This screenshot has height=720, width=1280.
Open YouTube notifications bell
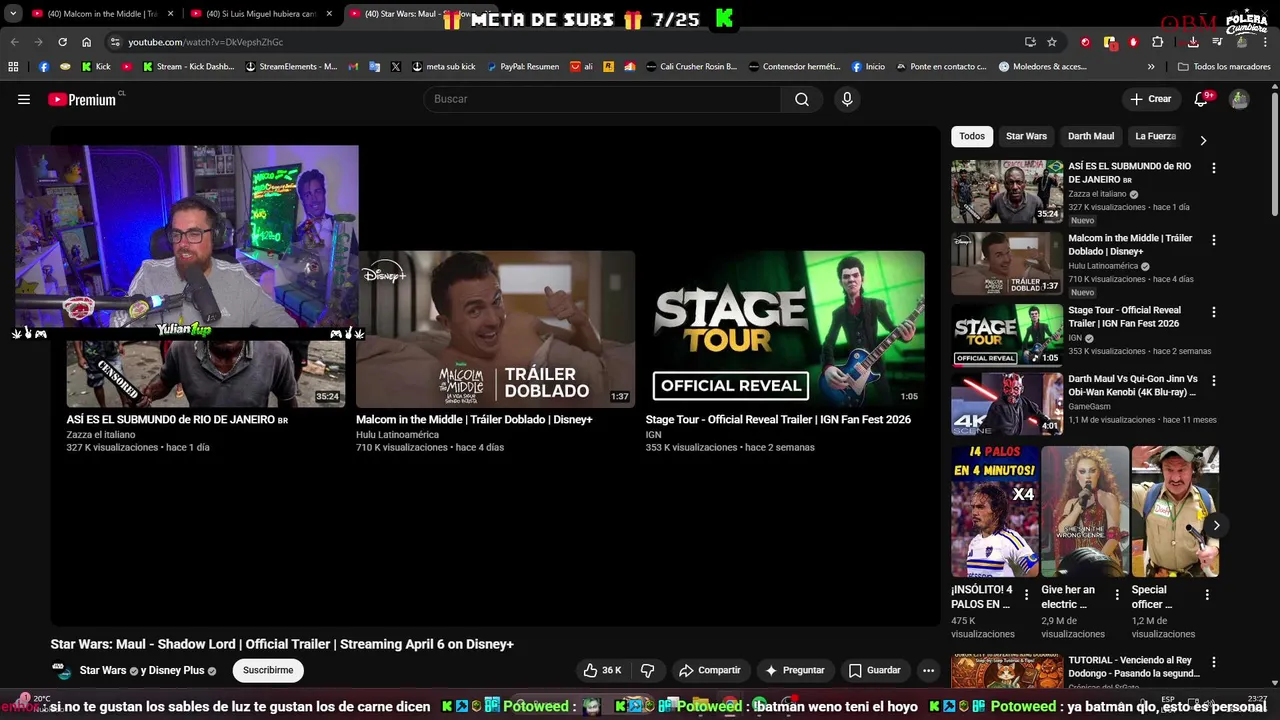[1201, 99]
